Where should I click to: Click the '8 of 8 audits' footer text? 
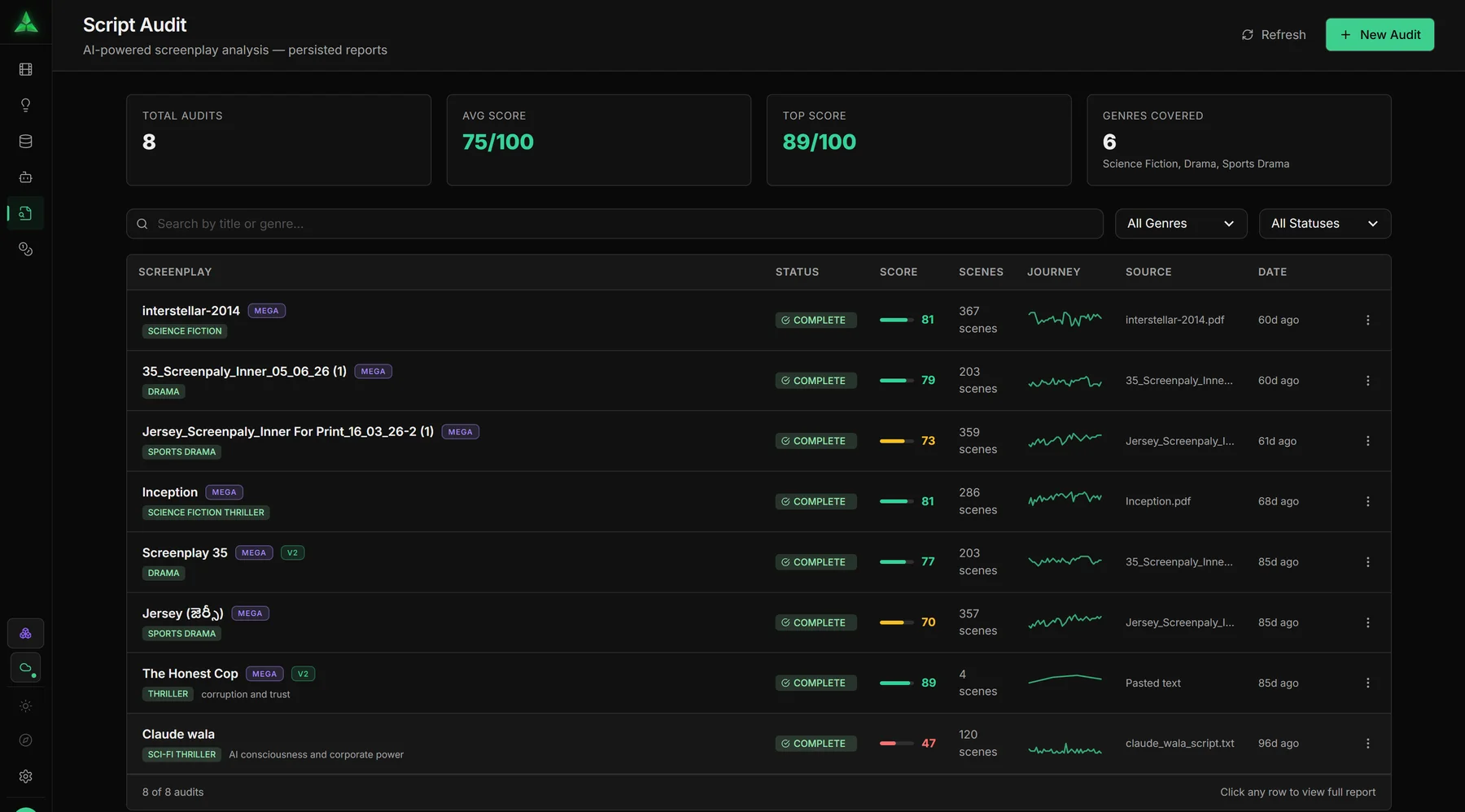point(173,792)
